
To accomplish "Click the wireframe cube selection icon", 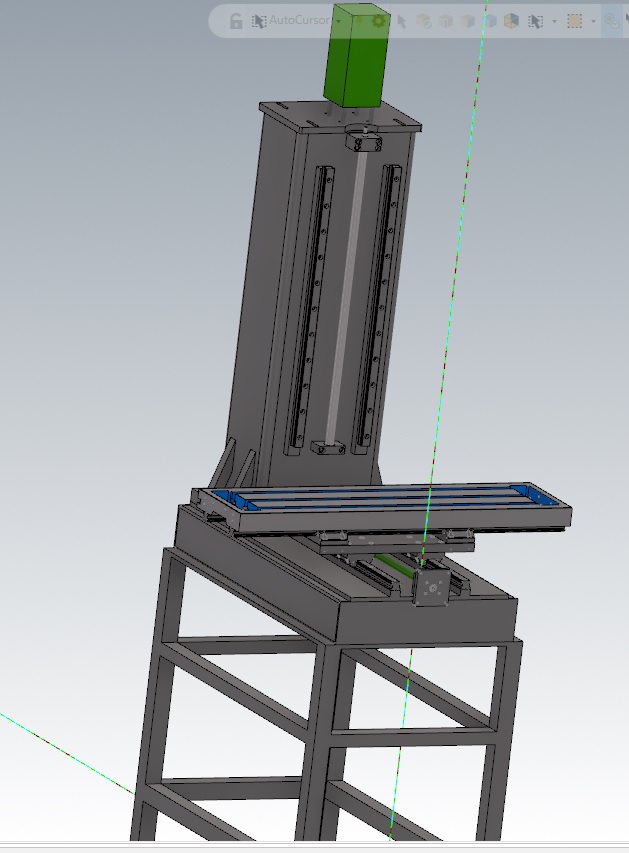I will pos(491,21).
